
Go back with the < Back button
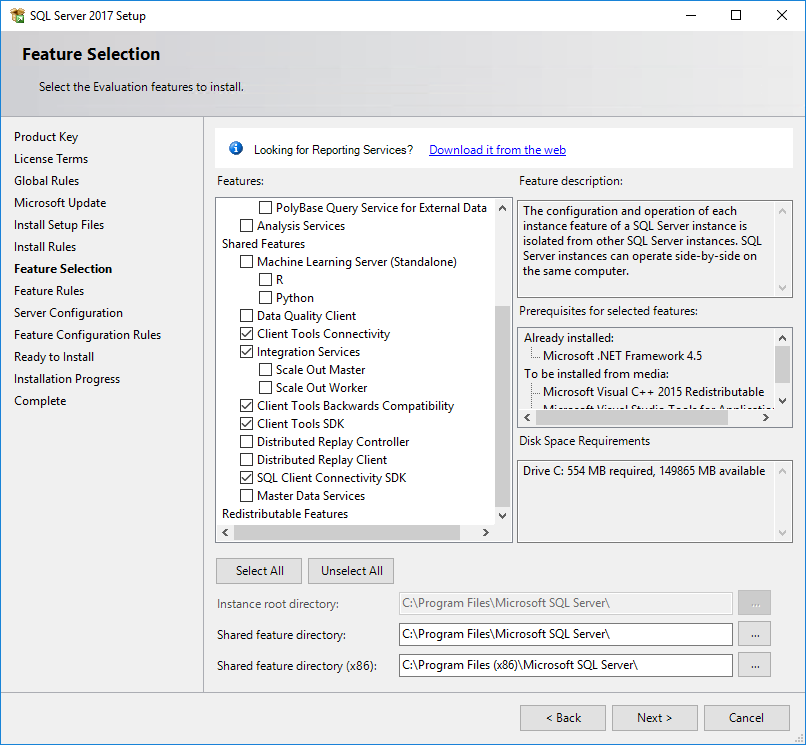563,718
